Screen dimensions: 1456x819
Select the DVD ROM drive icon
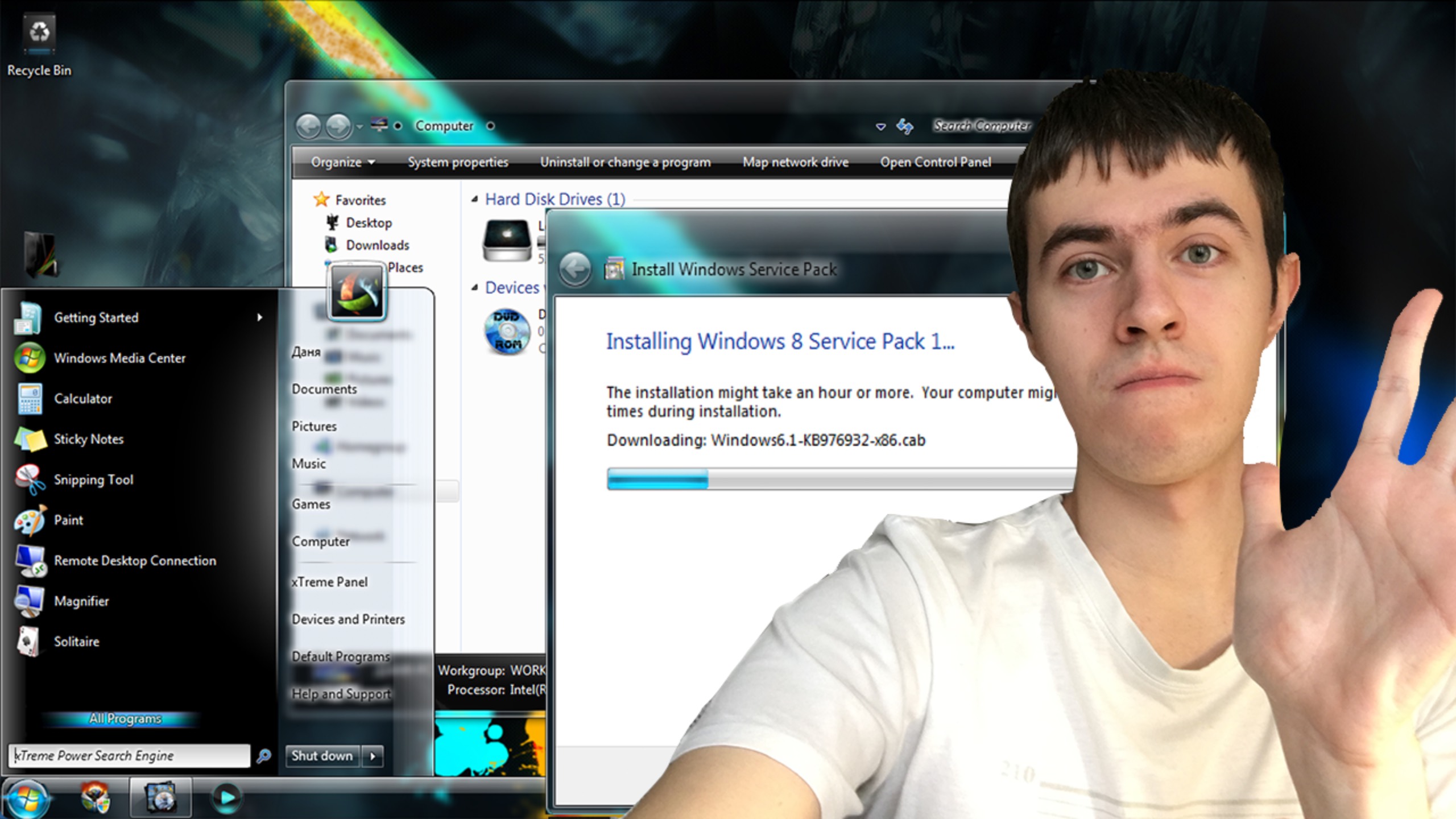(507, 331)
